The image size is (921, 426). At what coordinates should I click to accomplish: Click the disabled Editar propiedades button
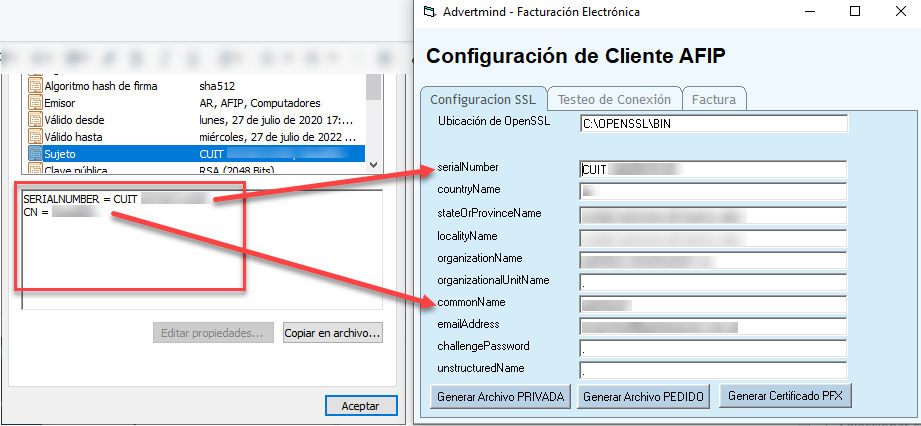213,333
